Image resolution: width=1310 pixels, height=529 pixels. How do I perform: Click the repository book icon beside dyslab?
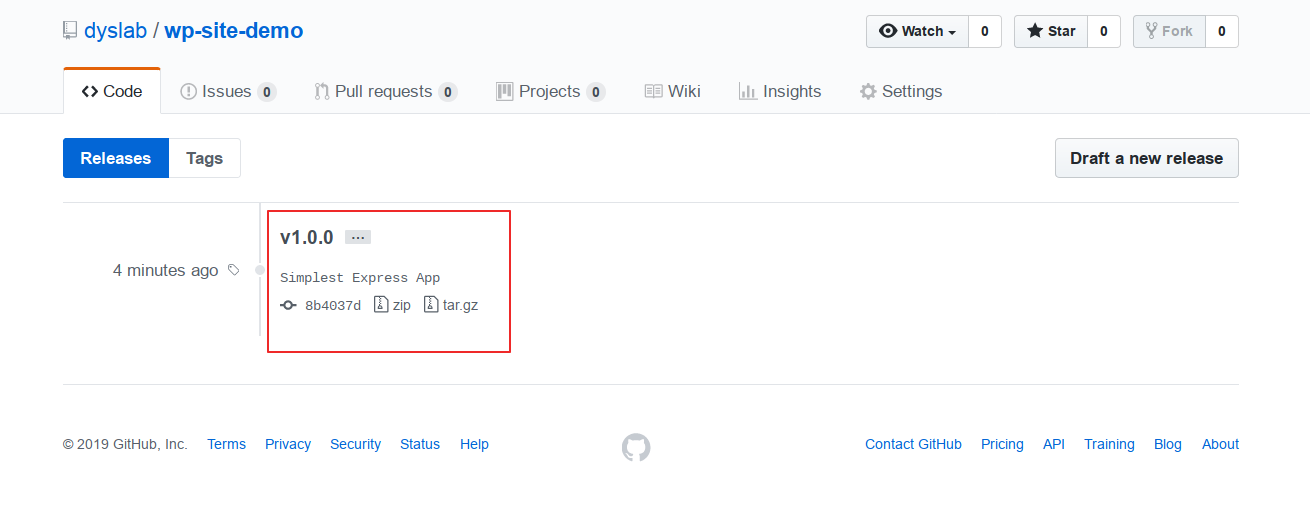[x=70, y=31]
